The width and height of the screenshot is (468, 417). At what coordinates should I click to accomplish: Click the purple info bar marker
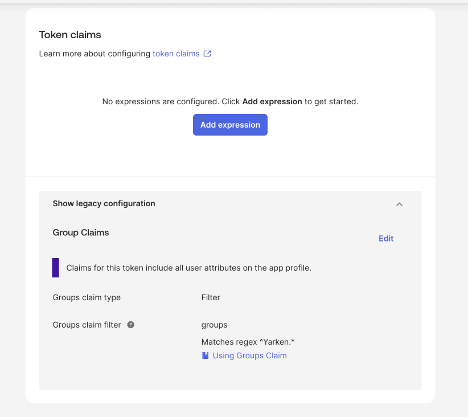(55, 268)
